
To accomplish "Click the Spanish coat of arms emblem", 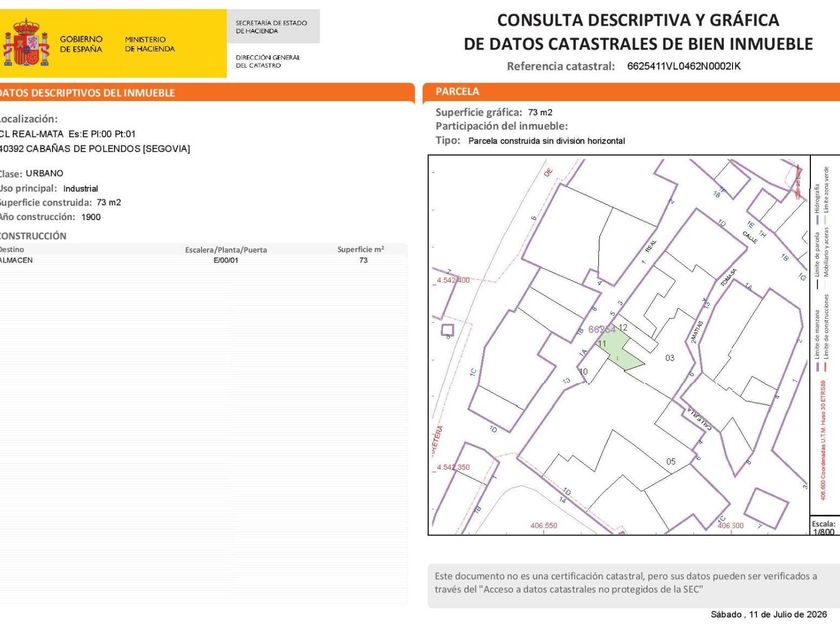I will [25, 42].
